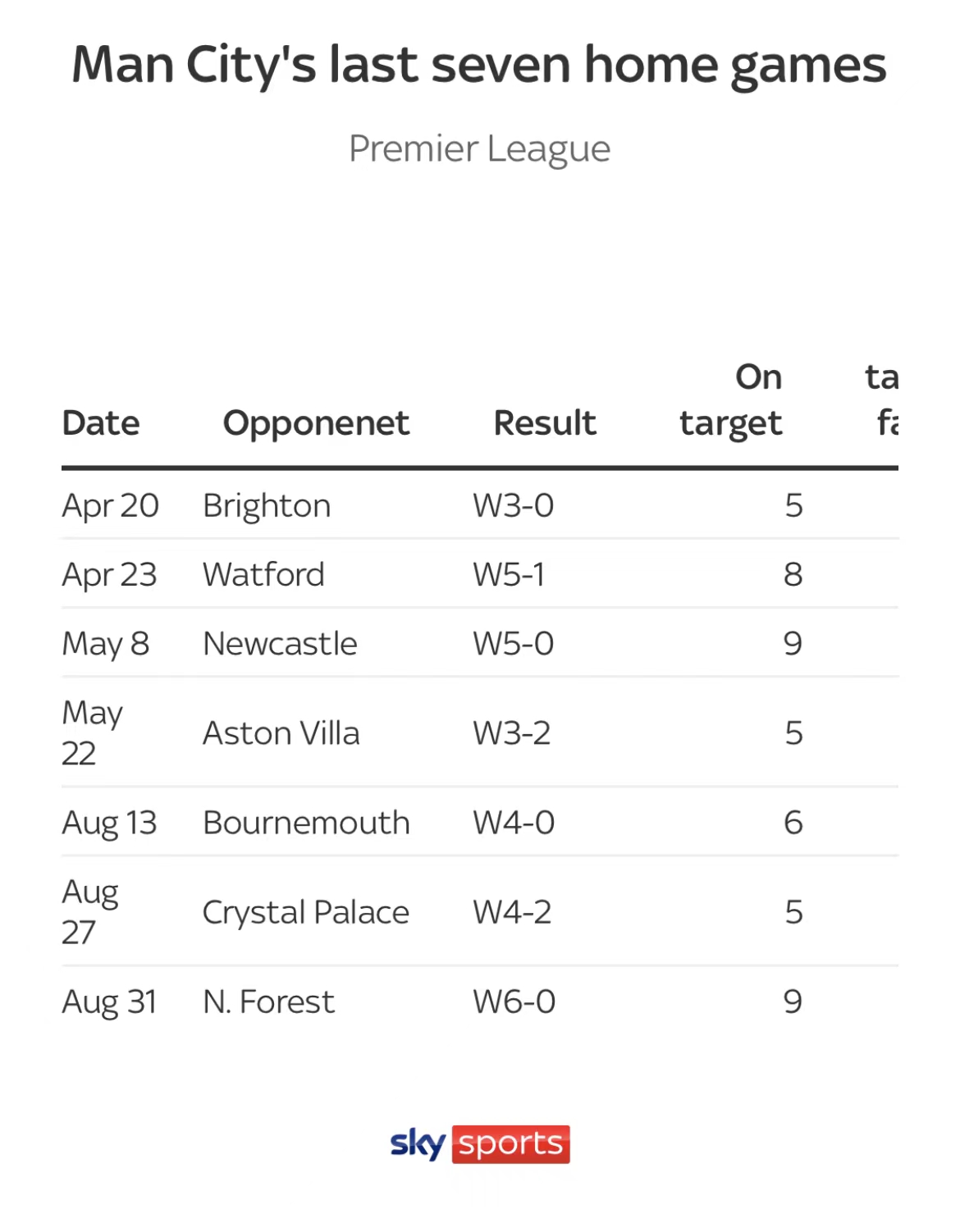Click the partially hidden rightmost column header
Viewport: 960px width, 1232px height.
click(x=882, y=400)
